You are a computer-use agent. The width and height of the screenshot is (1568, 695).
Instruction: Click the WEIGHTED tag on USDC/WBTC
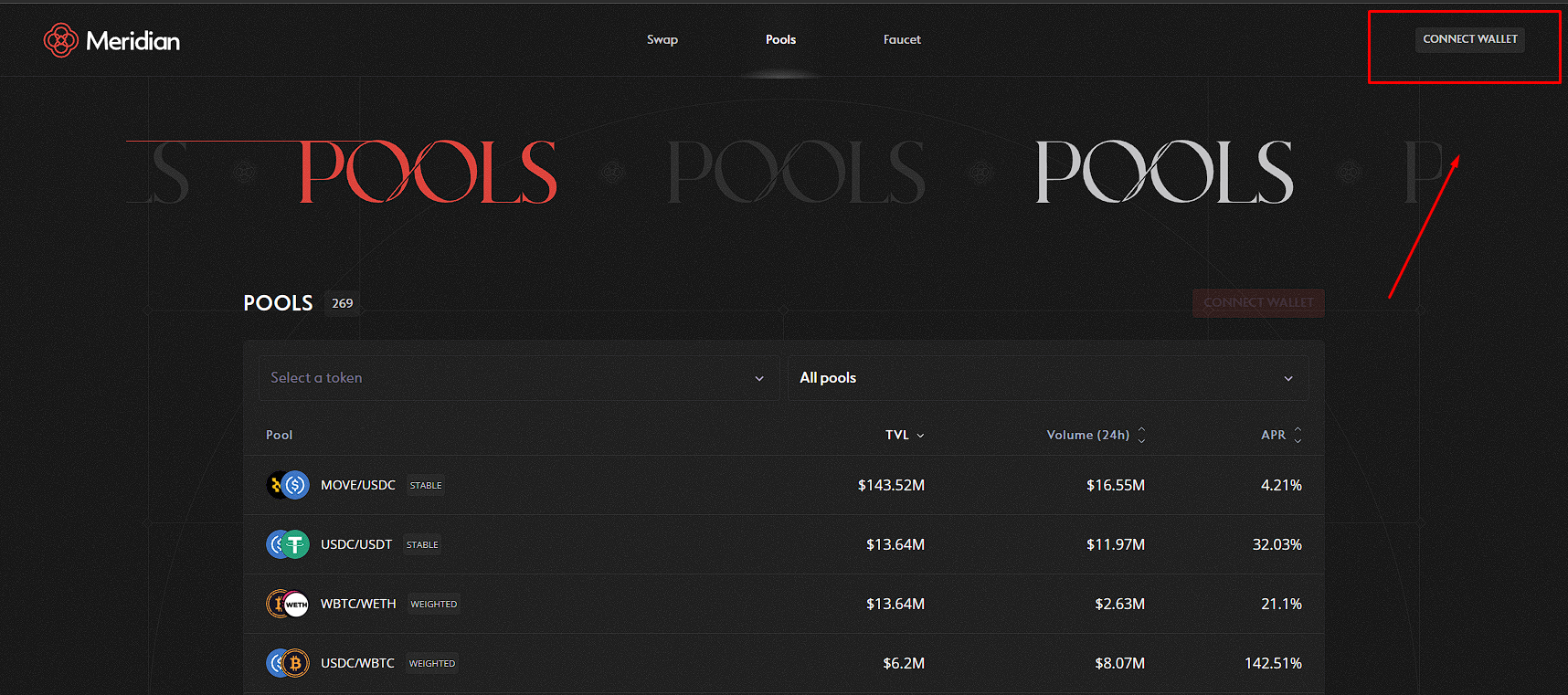click(x=432, y=664)
